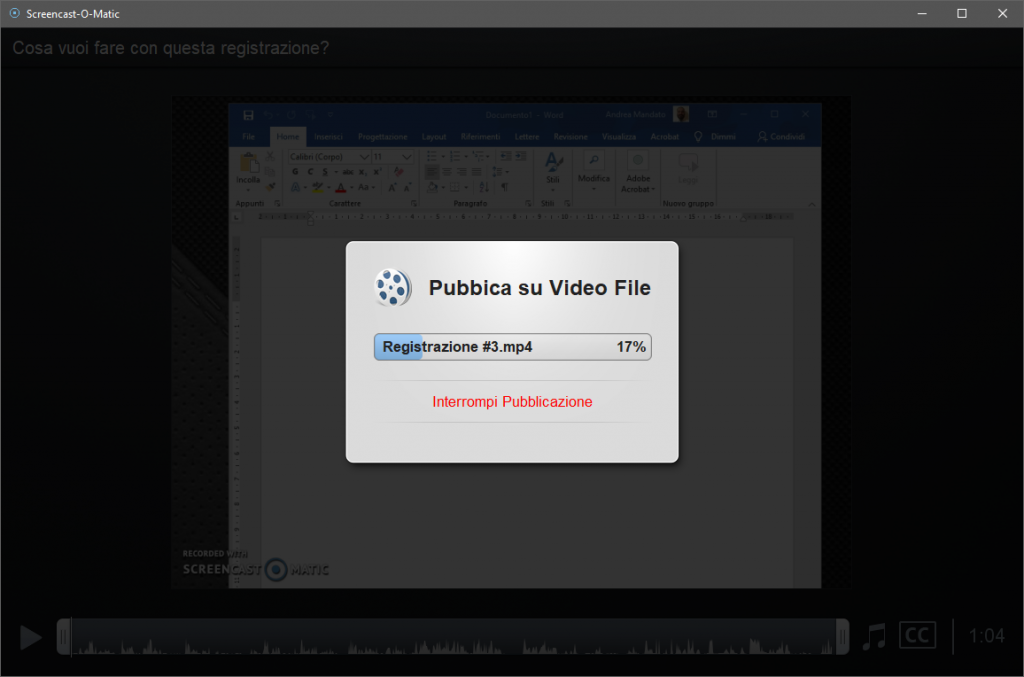Open the Acrobat tab in Word
This screenshot has height=677, width=1024.
tap(664, 136)
